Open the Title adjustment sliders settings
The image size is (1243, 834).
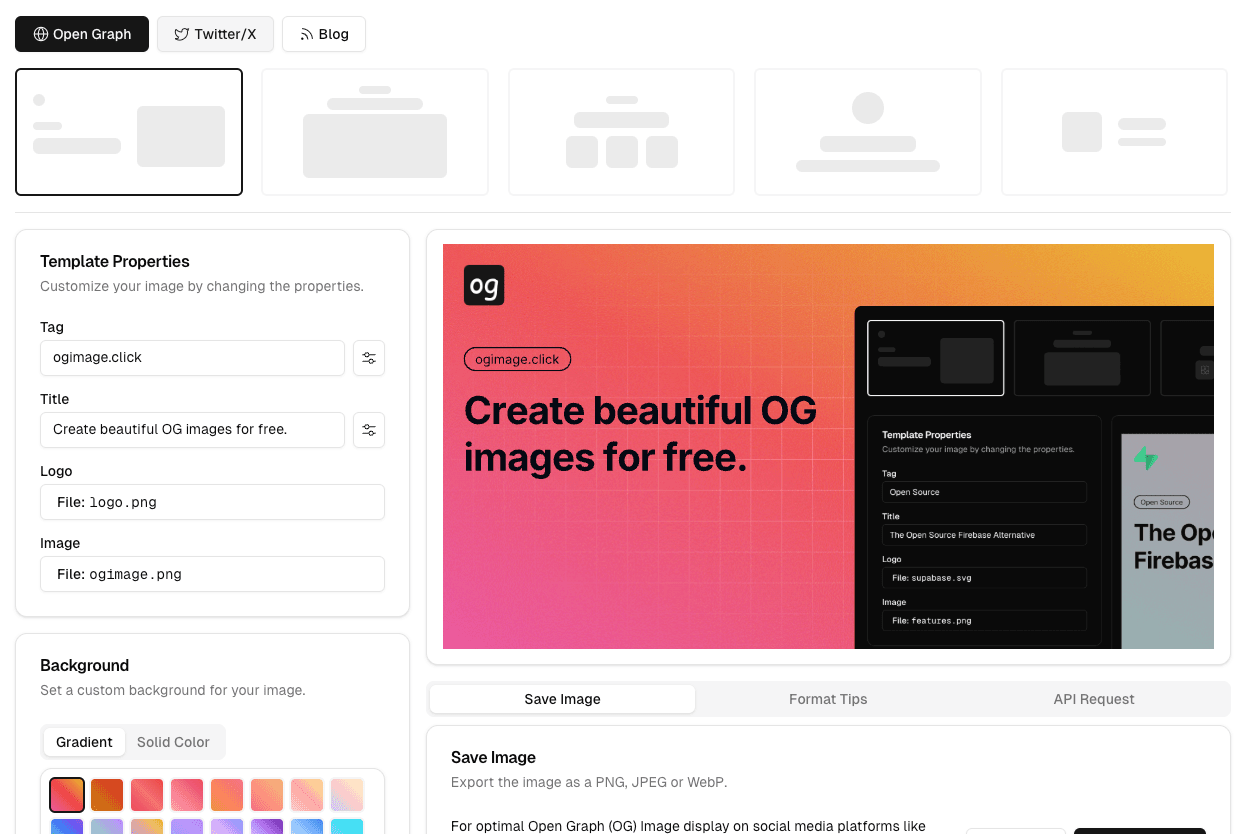[369, 430]
